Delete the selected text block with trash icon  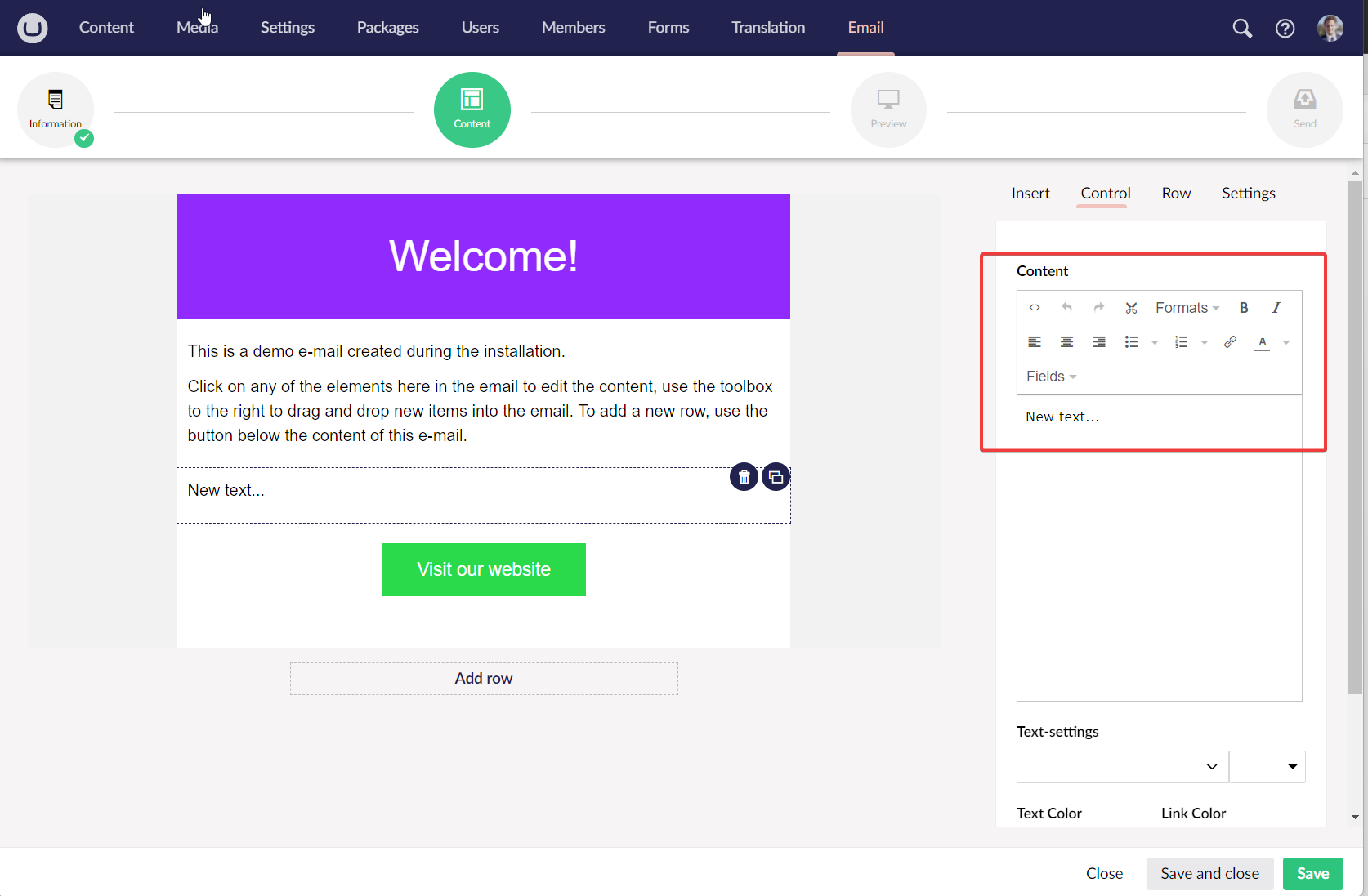point(744,478)
